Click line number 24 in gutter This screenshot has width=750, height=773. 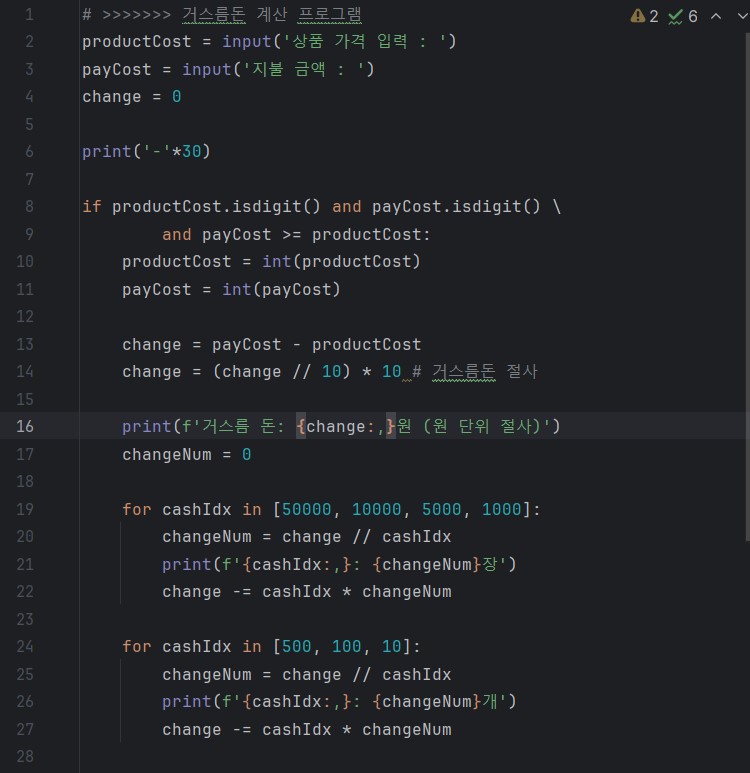pyautogui.click(x=25, y=646)
